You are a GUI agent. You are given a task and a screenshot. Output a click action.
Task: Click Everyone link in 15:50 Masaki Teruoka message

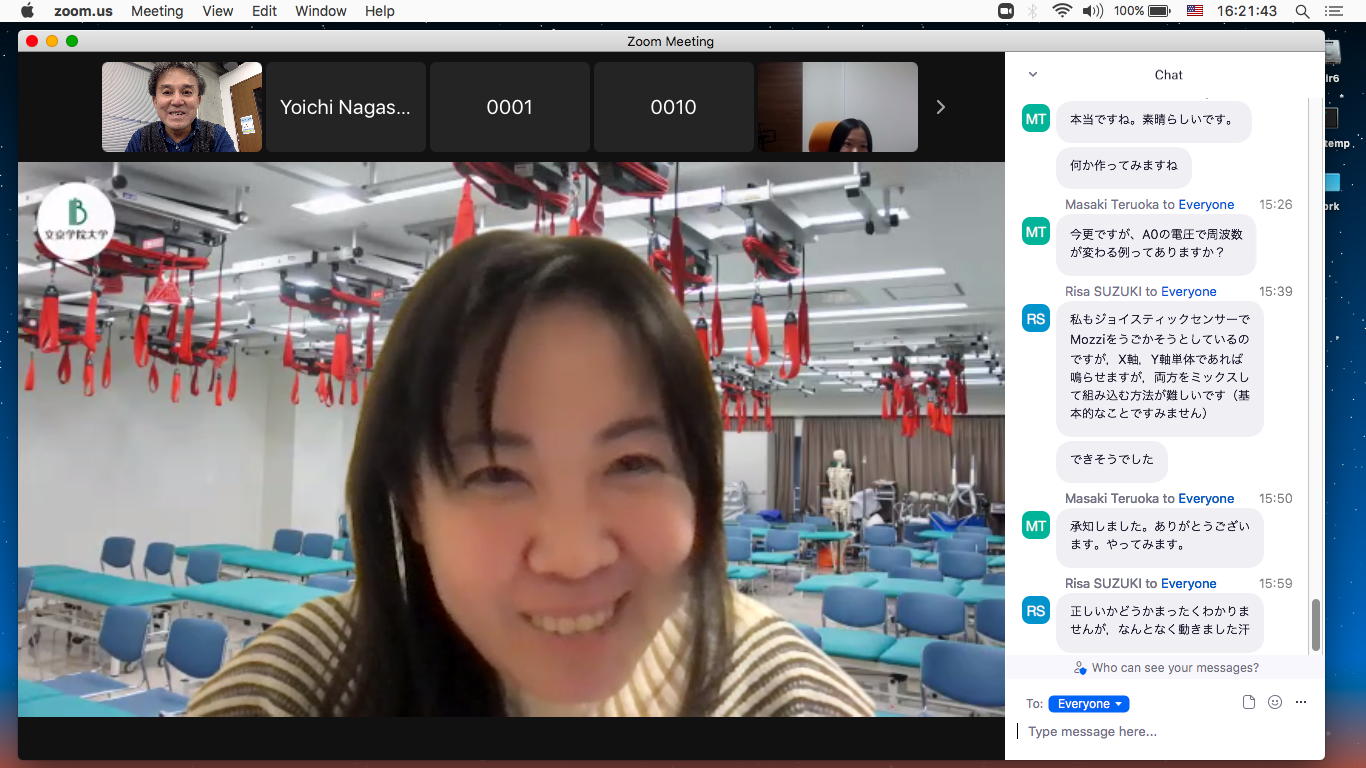click(1206, 499)
